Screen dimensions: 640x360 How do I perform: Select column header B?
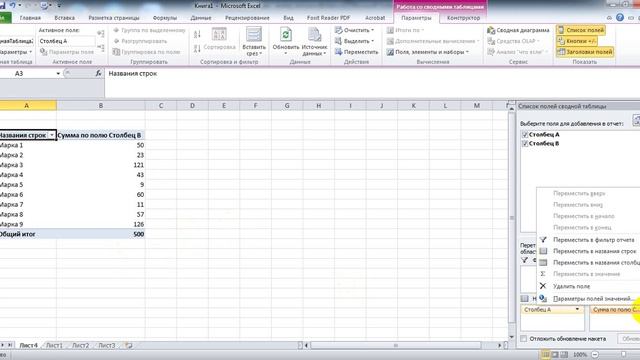(101, 106)
